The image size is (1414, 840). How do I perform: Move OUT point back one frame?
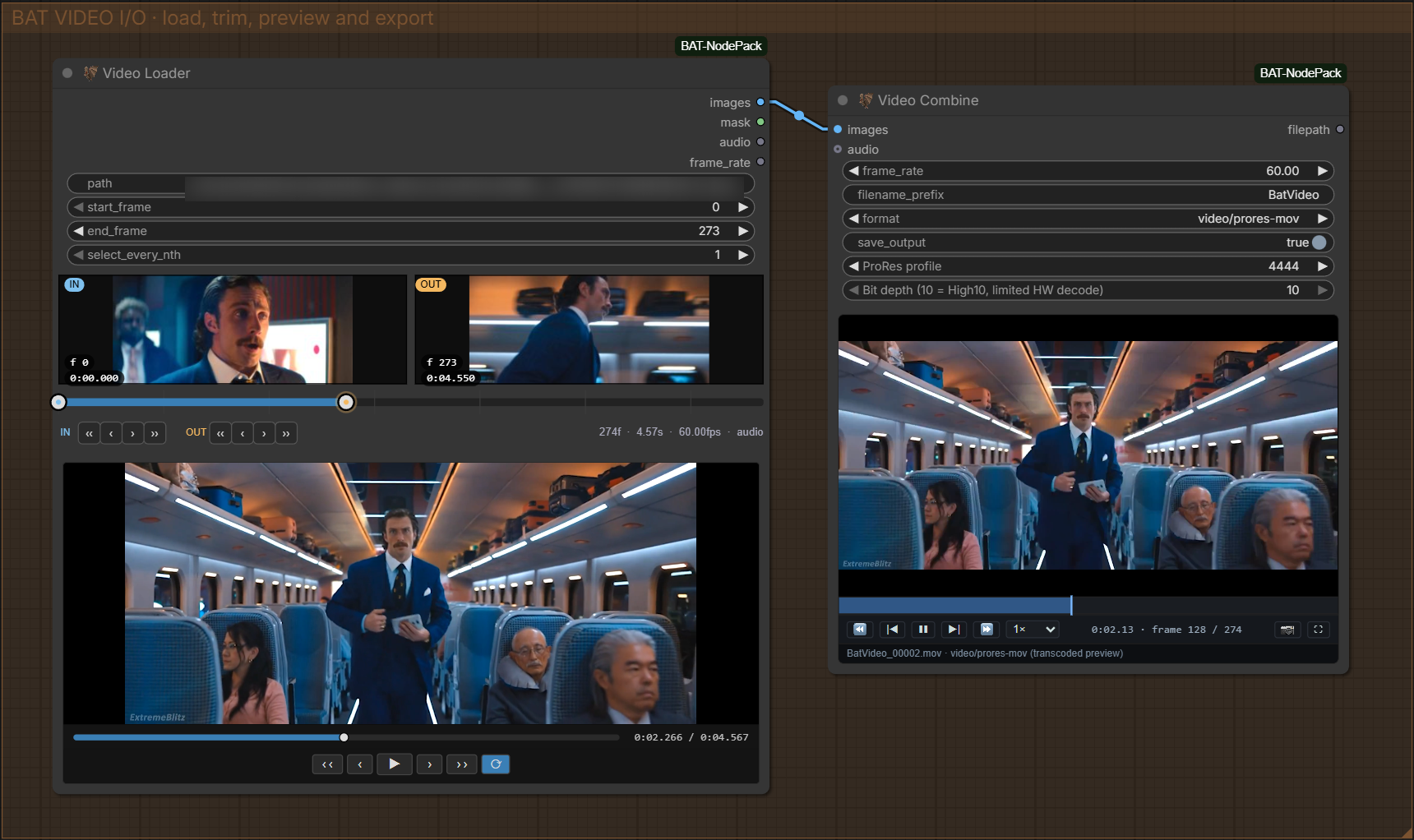tap(243, 433)
